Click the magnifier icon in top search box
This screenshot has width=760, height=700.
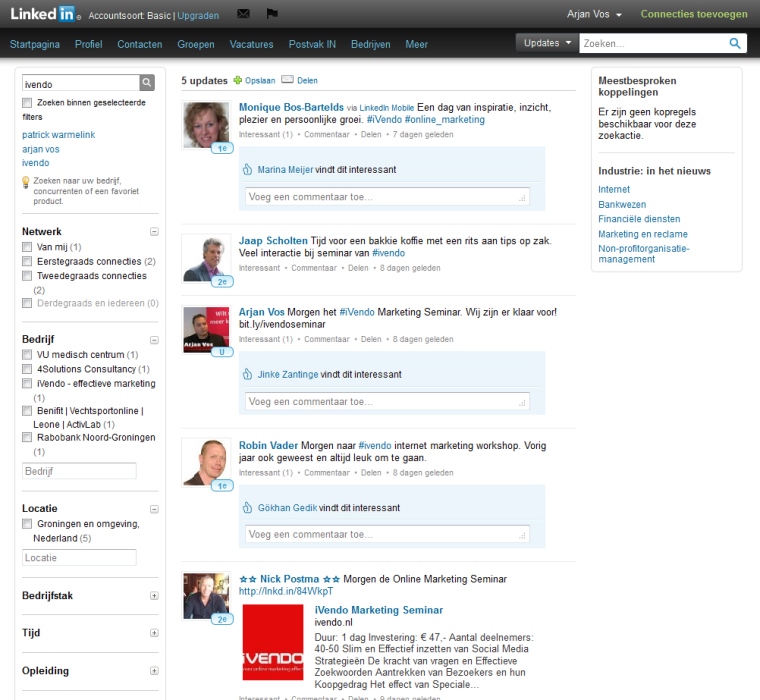coord(735,44)
